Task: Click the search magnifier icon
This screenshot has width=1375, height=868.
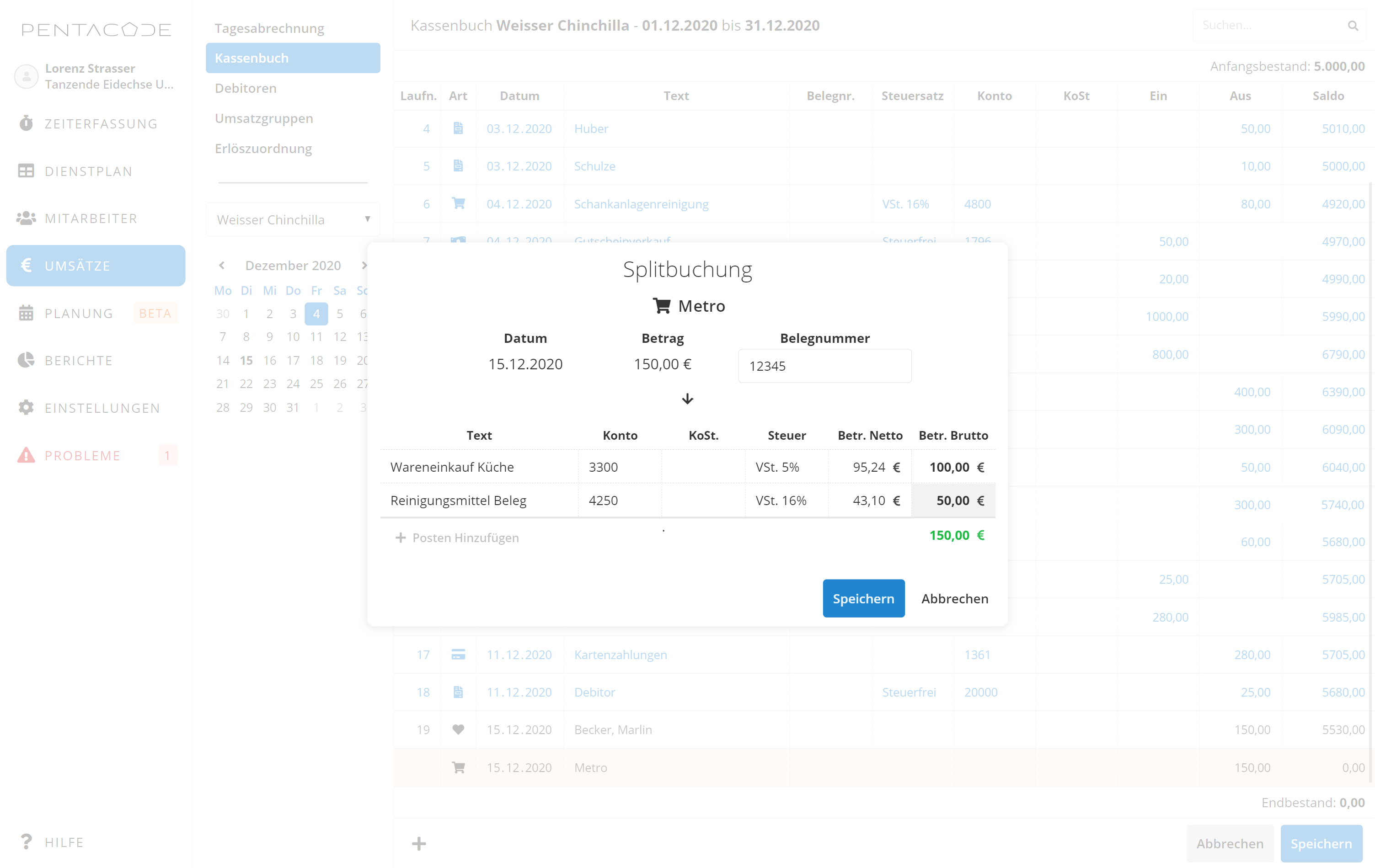Action: (x=1352, y=26)
